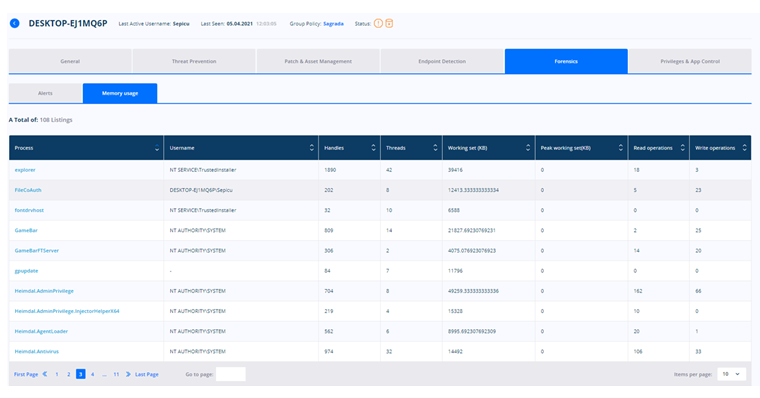Screen dimensions: 760x398
Task: Sort table by Process column
Action: (x=157, y=148)
